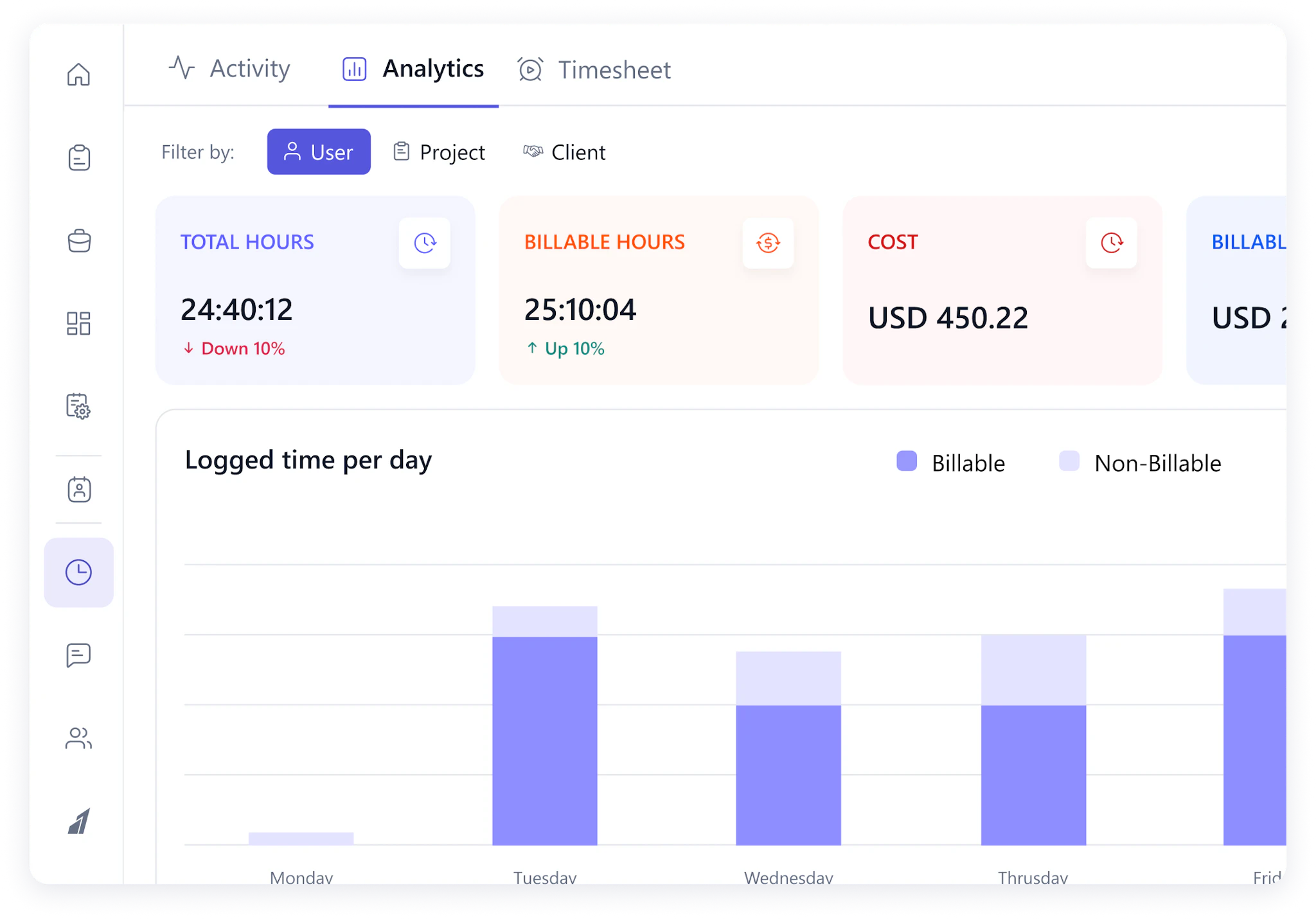
Task: Click the Logged time per day heading
Action: [308, 460]
